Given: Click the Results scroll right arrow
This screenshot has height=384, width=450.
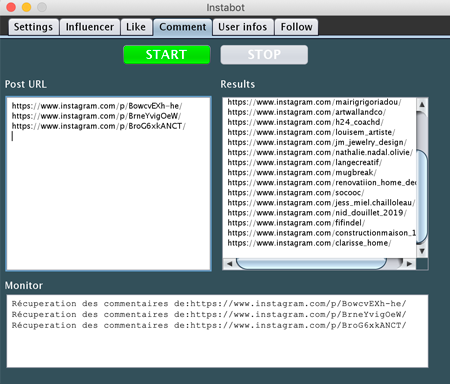Looking at the screenshot, I should pos(409,264).
